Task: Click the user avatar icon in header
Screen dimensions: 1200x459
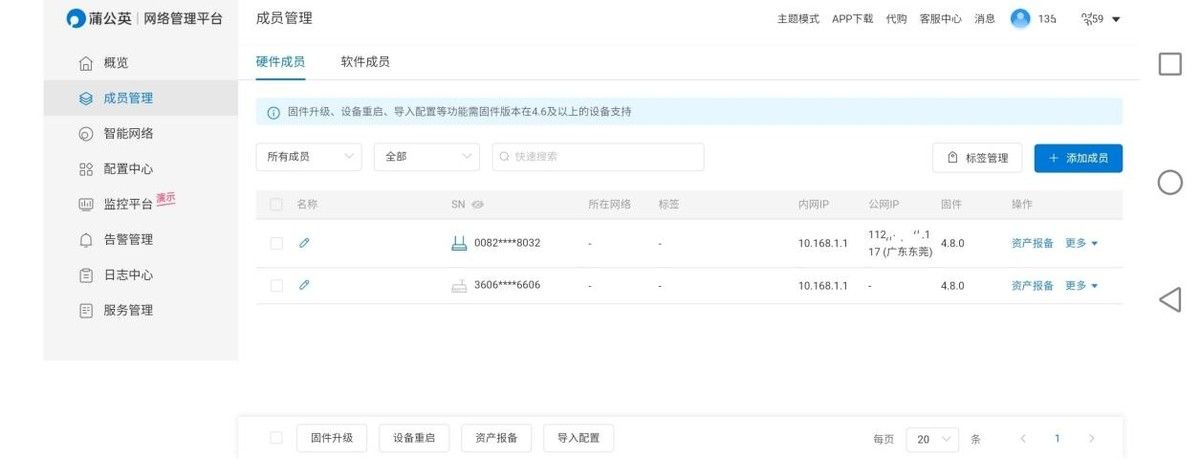Action: [x=1020, y=19]
